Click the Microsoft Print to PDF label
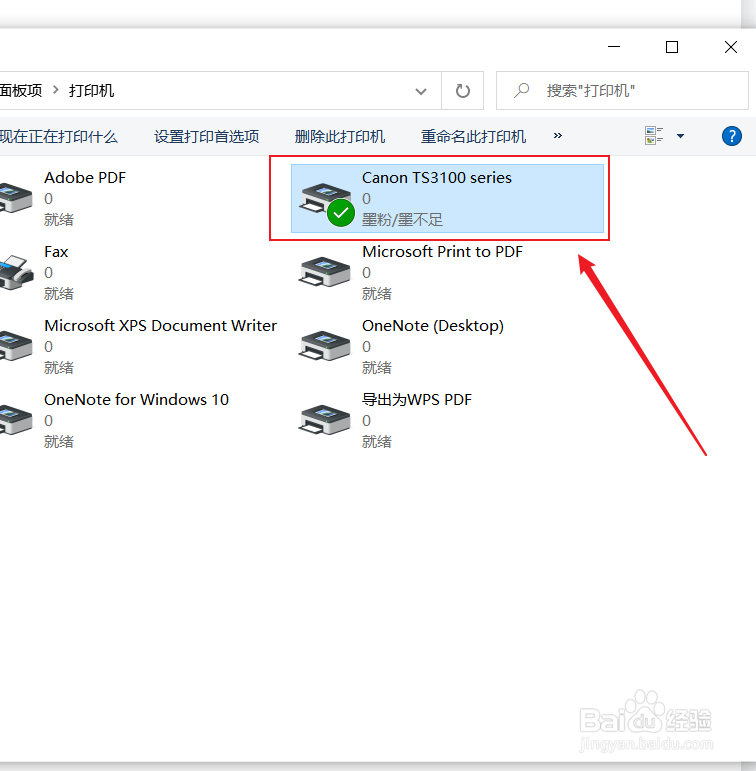Screen dimensions: 756x771 [442, 252]
